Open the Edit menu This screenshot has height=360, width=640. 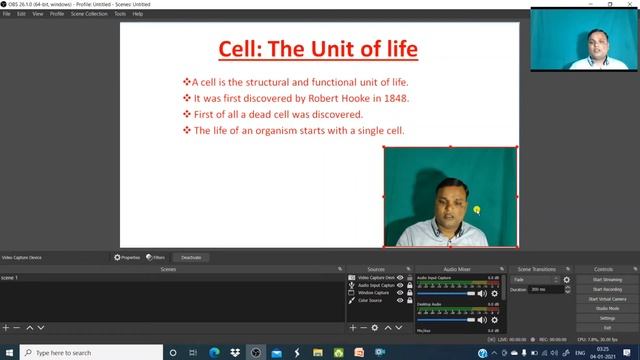click(21, 14)
